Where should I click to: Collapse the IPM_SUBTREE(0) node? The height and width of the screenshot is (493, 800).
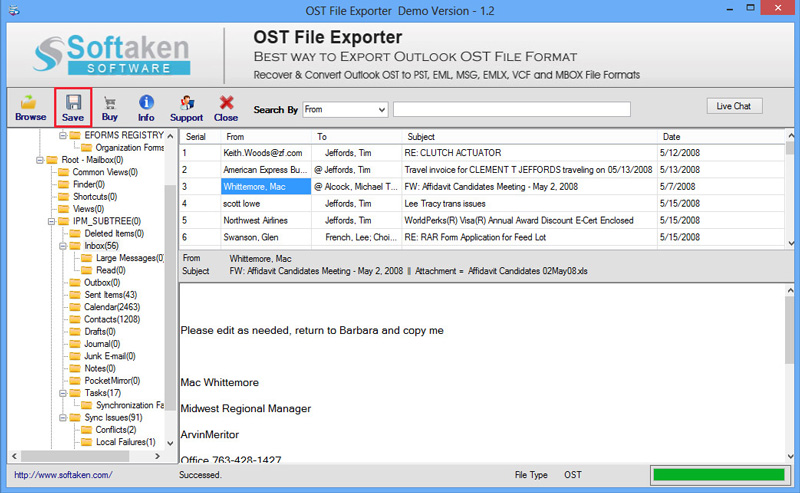point(52,221)
